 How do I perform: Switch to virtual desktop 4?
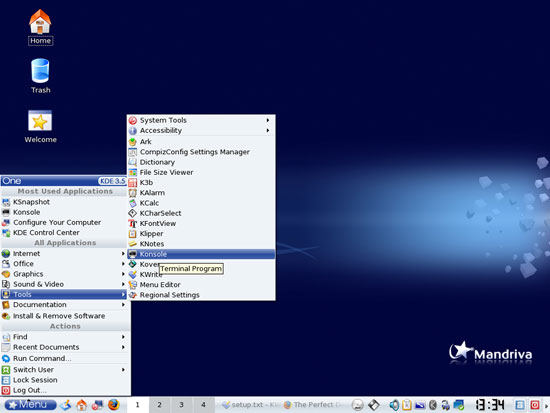coord(203,405)
